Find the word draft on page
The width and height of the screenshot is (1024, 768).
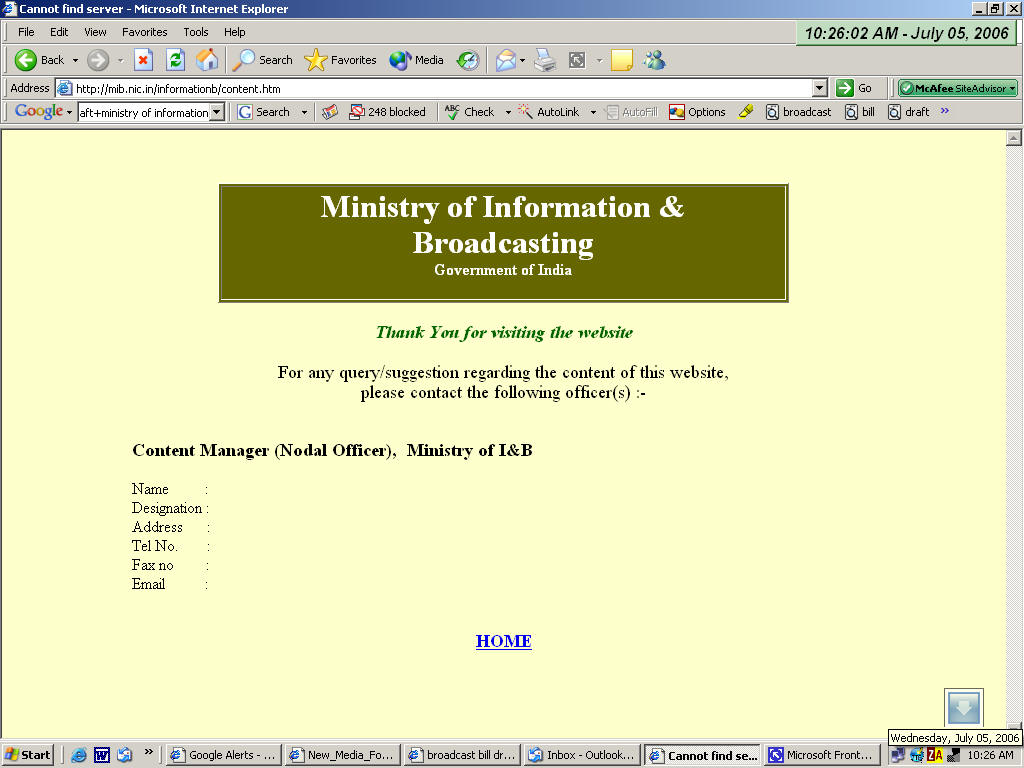pos(908,112)
